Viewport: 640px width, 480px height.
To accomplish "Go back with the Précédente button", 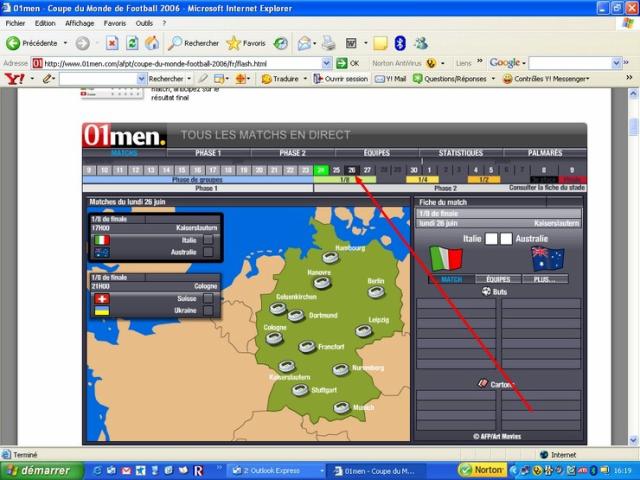I will click(x=31, y=43).
